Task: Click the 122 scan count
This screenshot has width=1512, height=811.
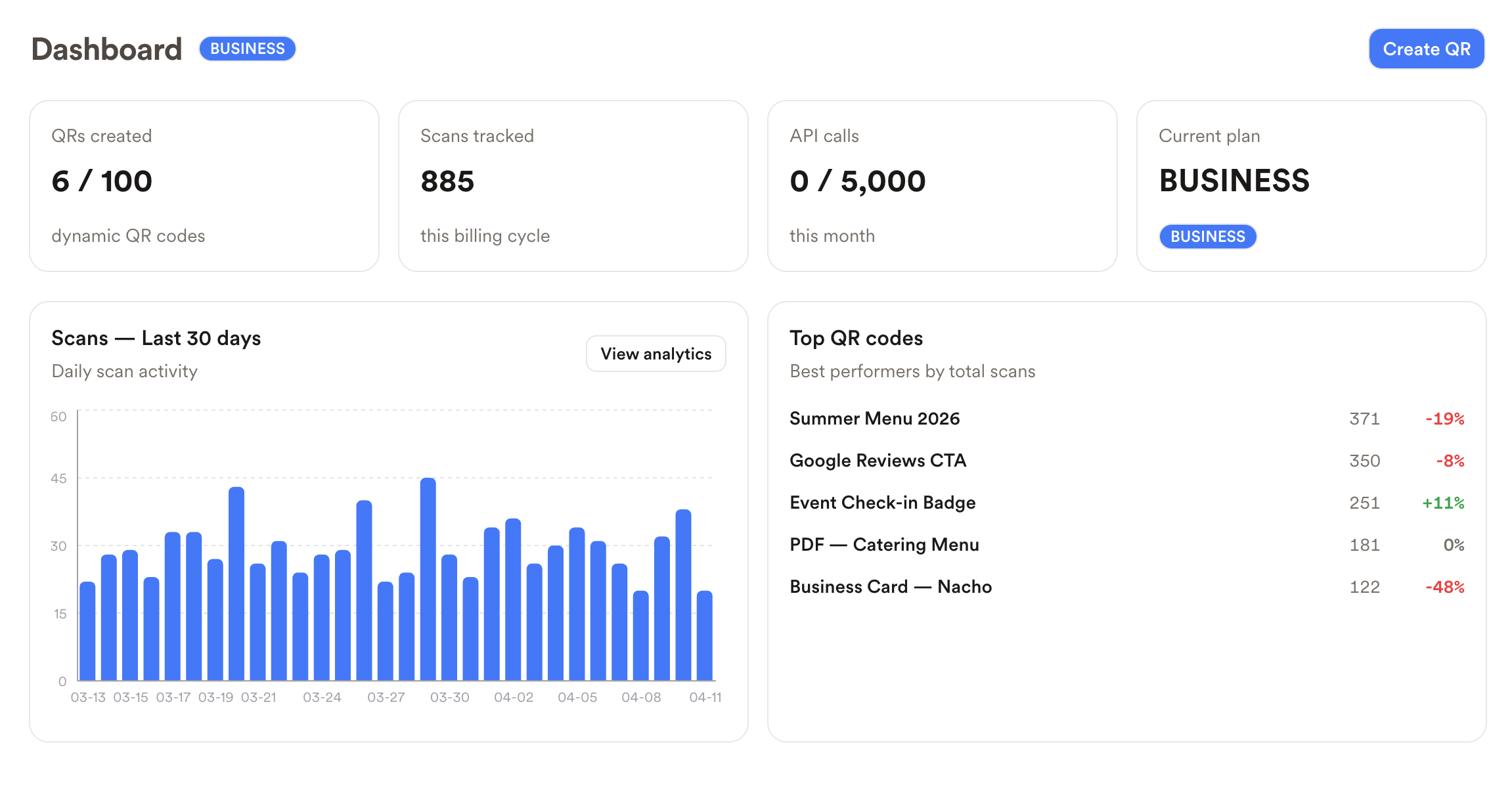Action: (1364, 587)
